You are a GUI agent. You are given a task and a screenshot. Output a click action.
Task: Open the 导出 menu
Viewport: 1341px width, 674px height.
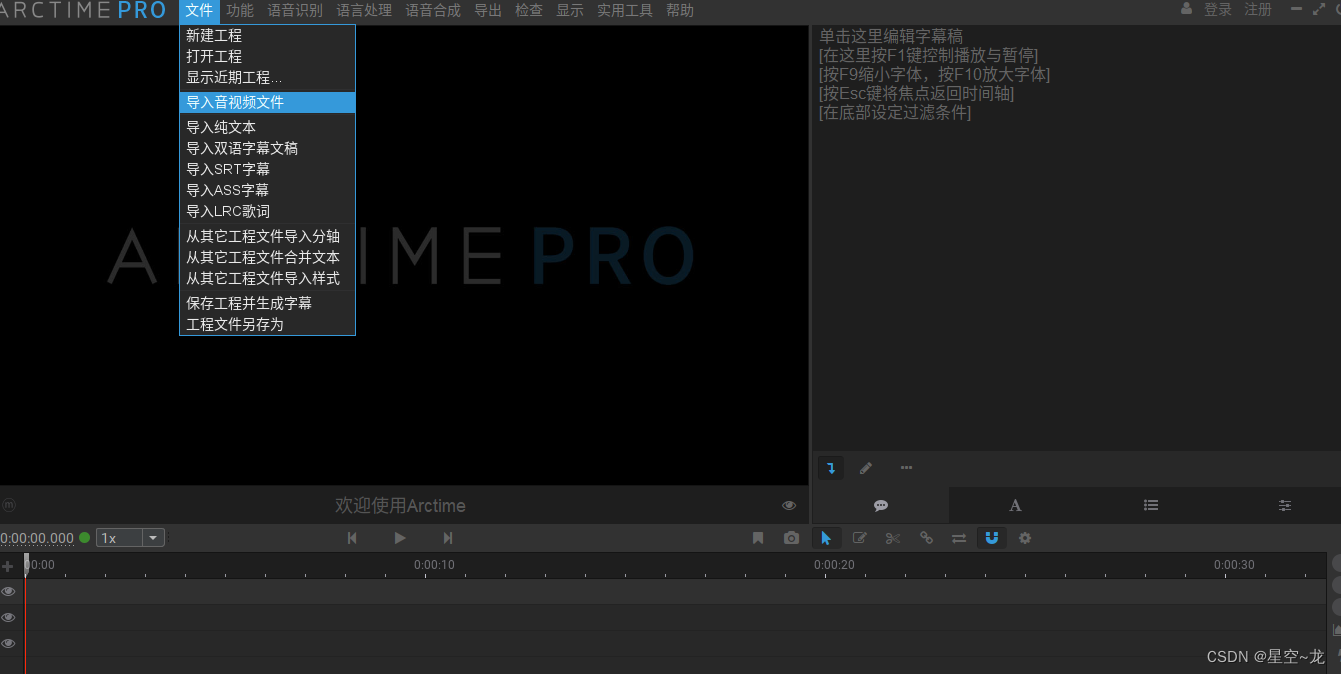[x=488, y=11]
